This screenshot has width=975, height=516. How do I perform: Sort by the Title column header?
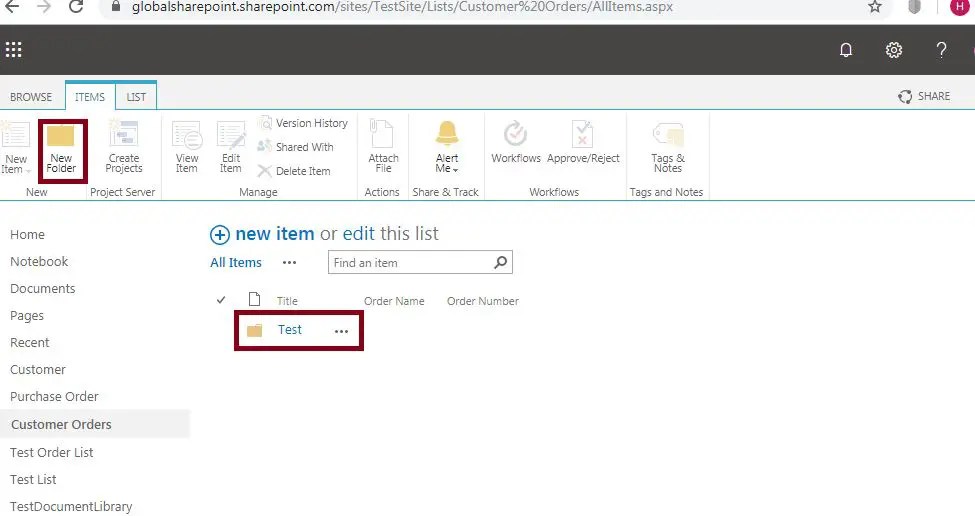pos(287,301)
